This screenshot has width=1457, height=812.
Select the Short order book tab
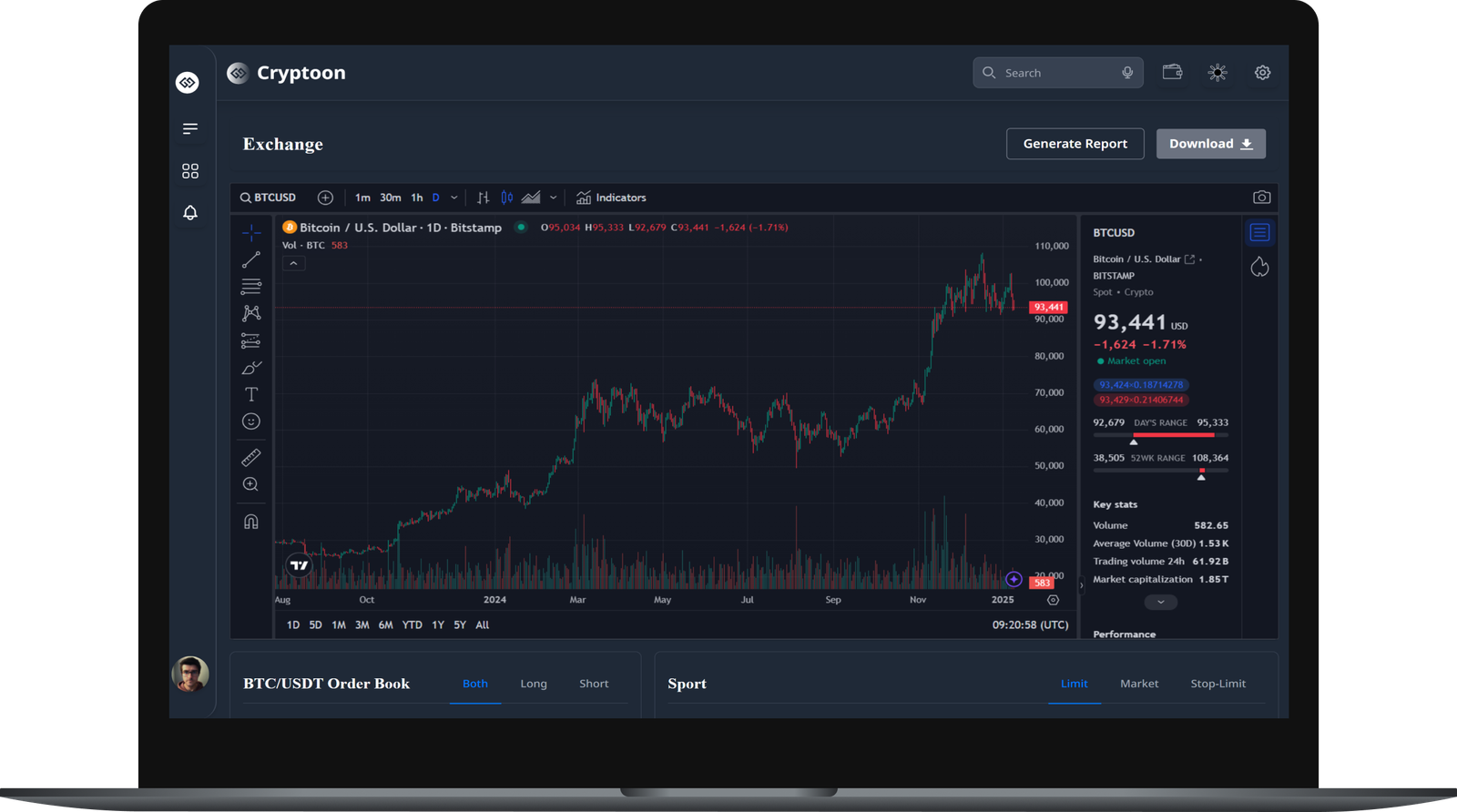tap(594, 684)
